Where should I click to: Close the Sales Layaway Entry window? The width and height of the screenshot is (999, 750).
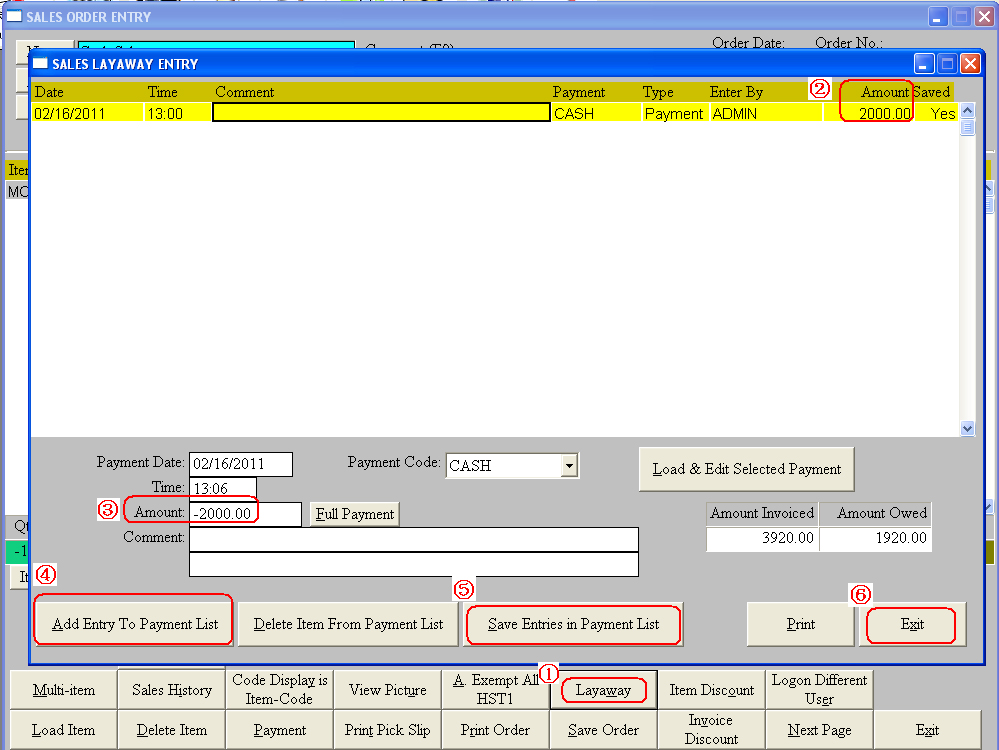point(970,64)
